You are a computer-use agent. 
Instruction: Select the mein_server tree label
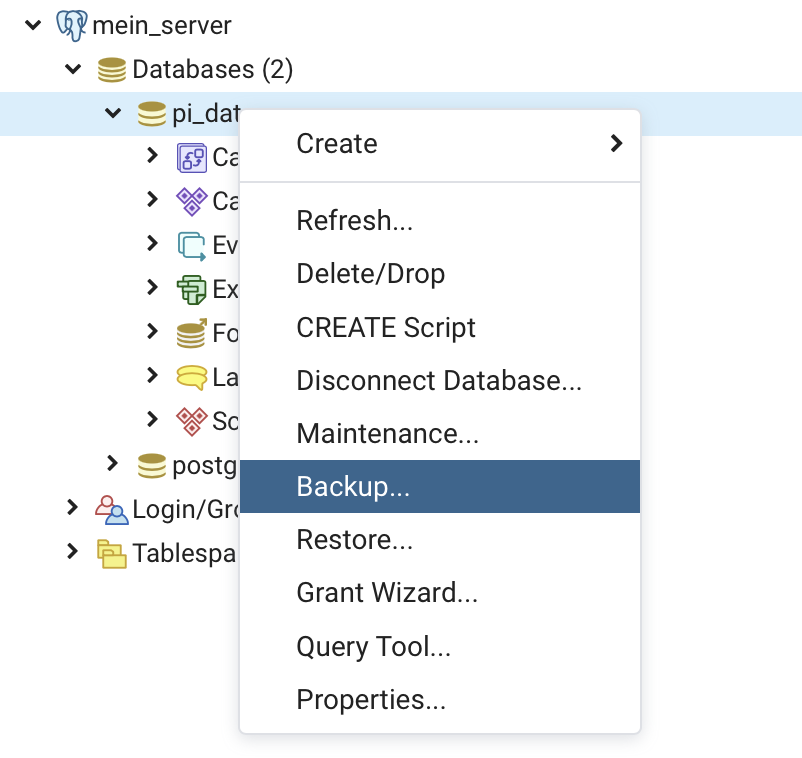click(162, 26)
